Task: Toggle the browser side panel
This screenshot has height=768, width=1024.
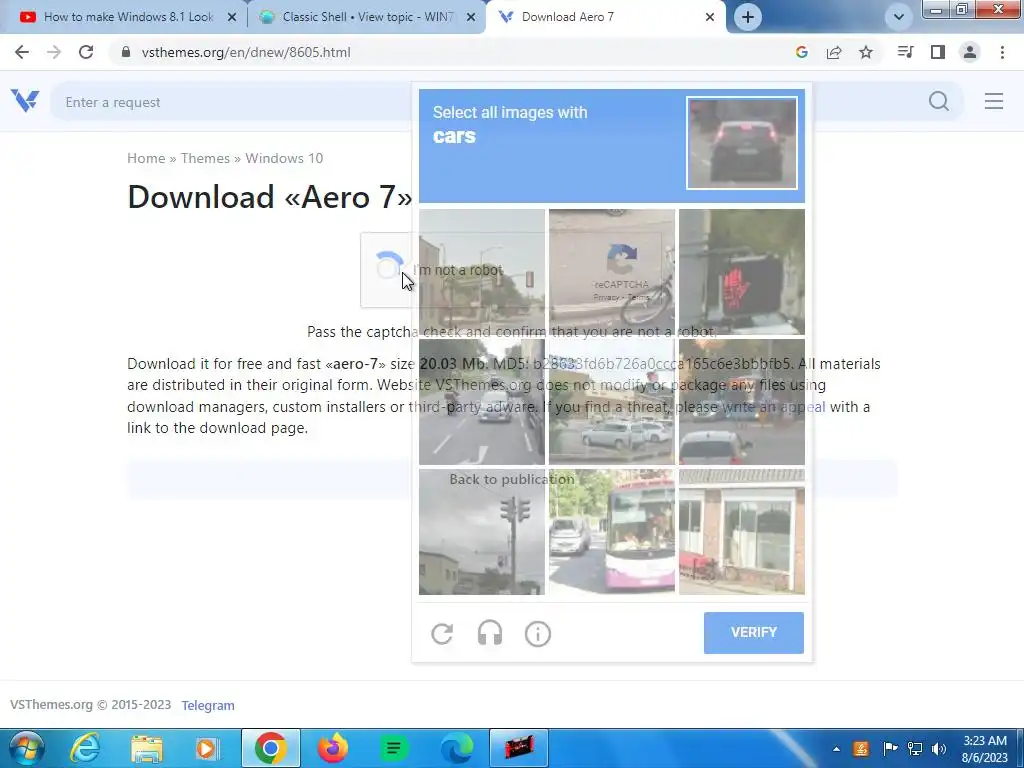Action: (938, 52)
